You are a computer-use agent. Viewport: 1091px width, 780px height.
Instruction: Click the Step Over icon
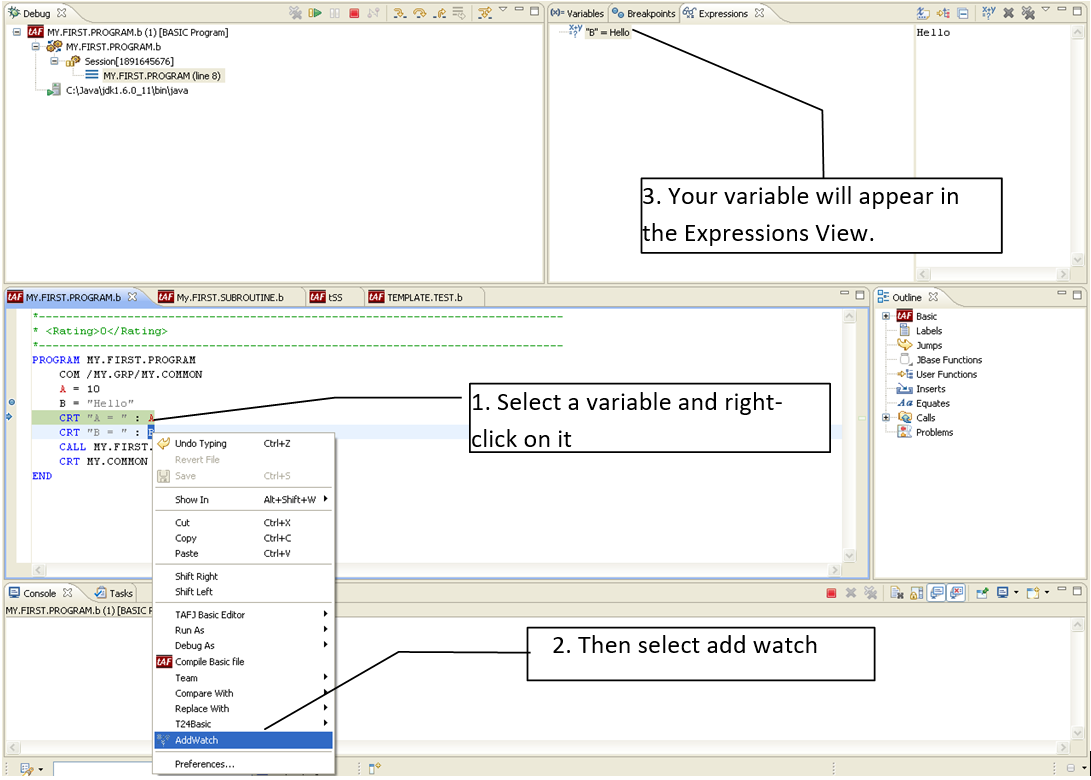(x=419, y=13)
